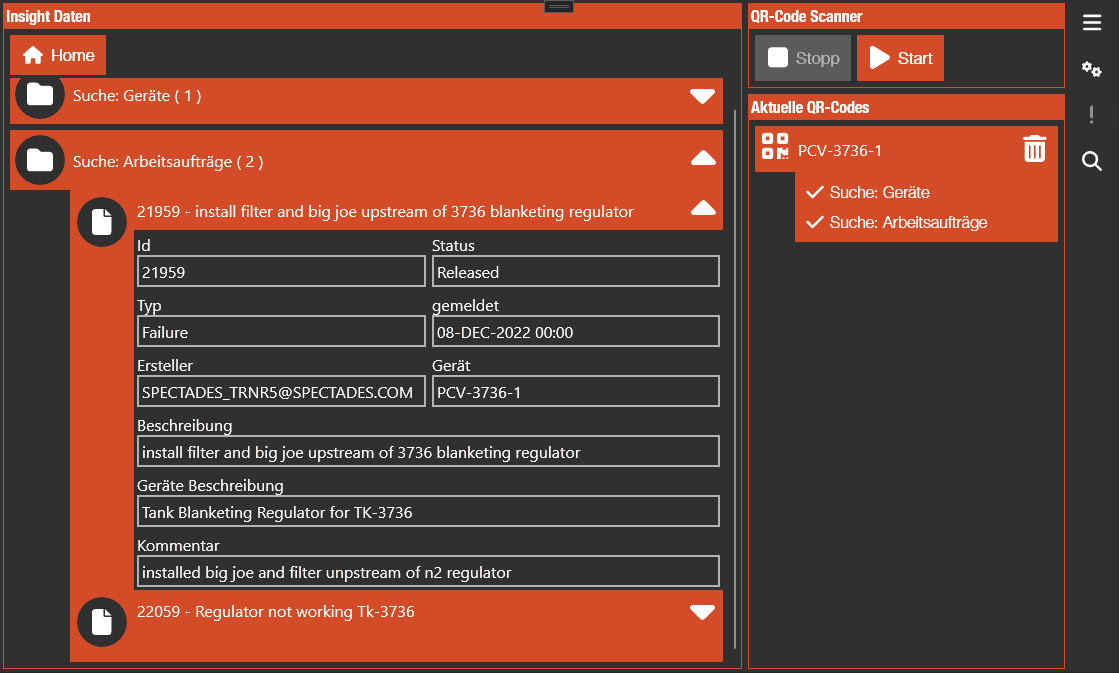Click the drag handle atop the Insight Daten panel
Image resolution: width=1119 pixels, height=673 pixels.
(x=559, y=6)
